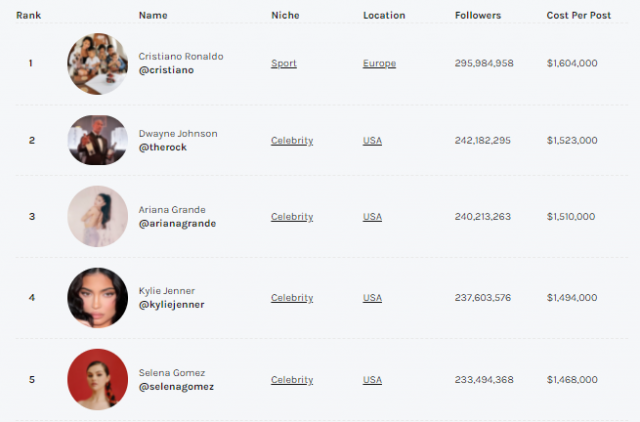Image resolution: width=640 pixels, height=422 pixels.
Task: Open Celebrity niche for Dwayne Johnson
Action: click(292, 140)
